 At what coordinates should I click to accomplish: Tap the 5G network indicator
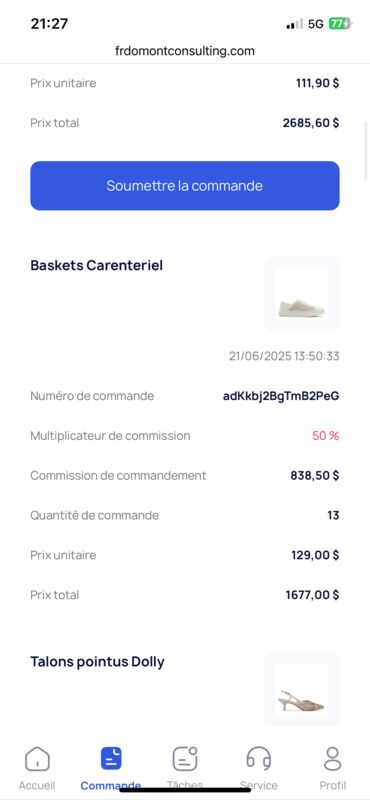(x=316, y=24)
